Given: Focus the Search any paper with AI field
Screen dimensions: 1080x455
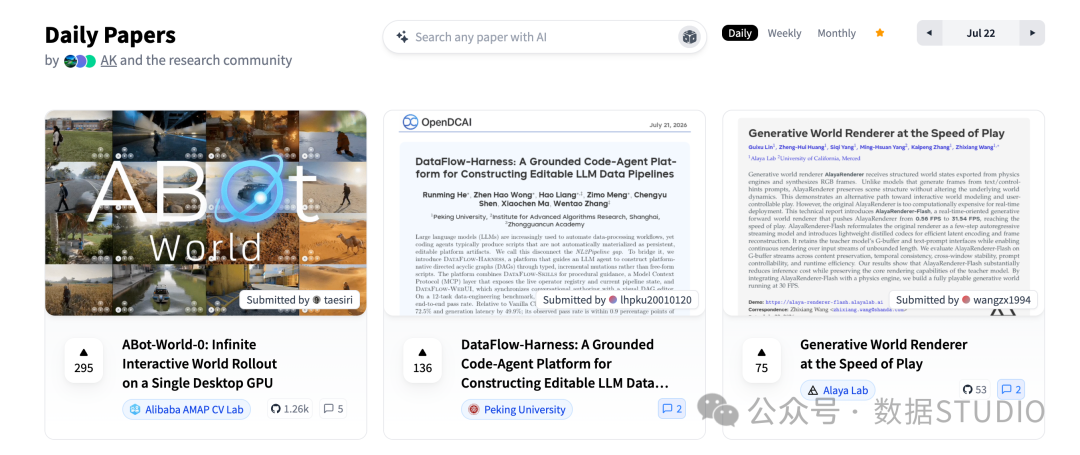Looking at the screenshot, I should pos(545,37).
